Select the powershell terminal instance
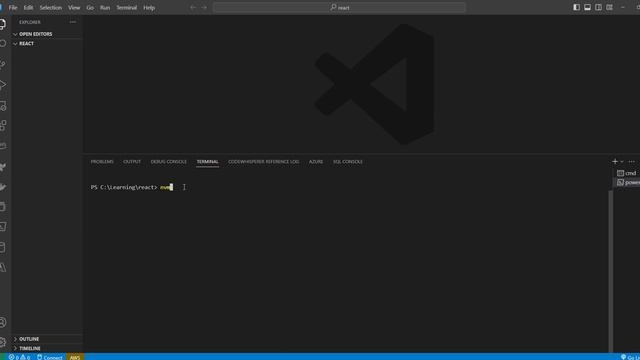The image size is (640, 360). tap(627, 182)
